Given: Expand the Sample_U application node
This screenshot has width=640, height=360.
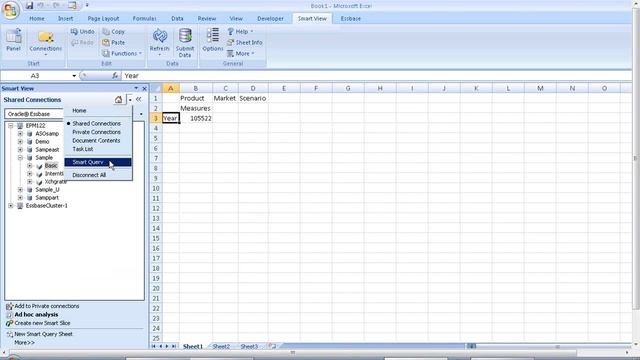Looking at the screenshot, I should [20, 190].
